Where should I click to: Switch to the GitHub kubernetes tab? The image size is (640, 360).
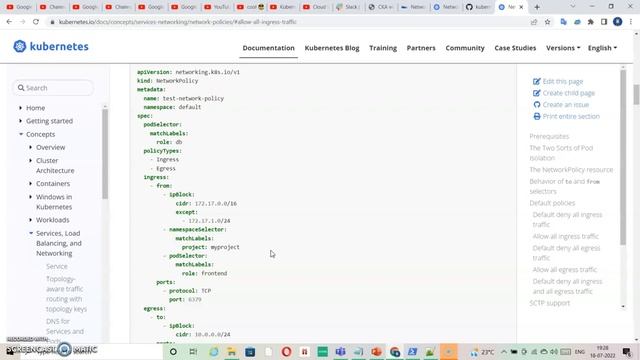click(478, 7)
